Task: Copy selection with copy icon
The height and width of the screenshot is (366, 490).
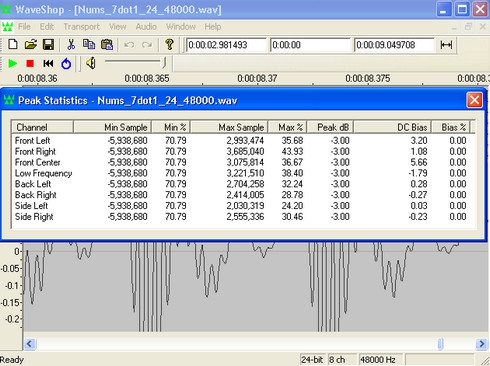Action: point(89,44)
